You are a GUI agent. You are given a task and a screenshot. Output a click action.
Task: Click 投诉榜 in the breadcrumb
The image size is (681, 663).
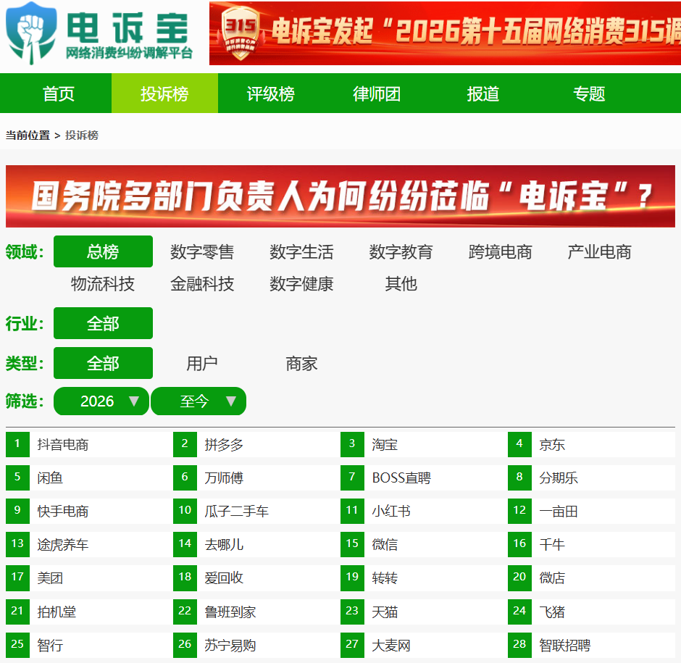82,135
